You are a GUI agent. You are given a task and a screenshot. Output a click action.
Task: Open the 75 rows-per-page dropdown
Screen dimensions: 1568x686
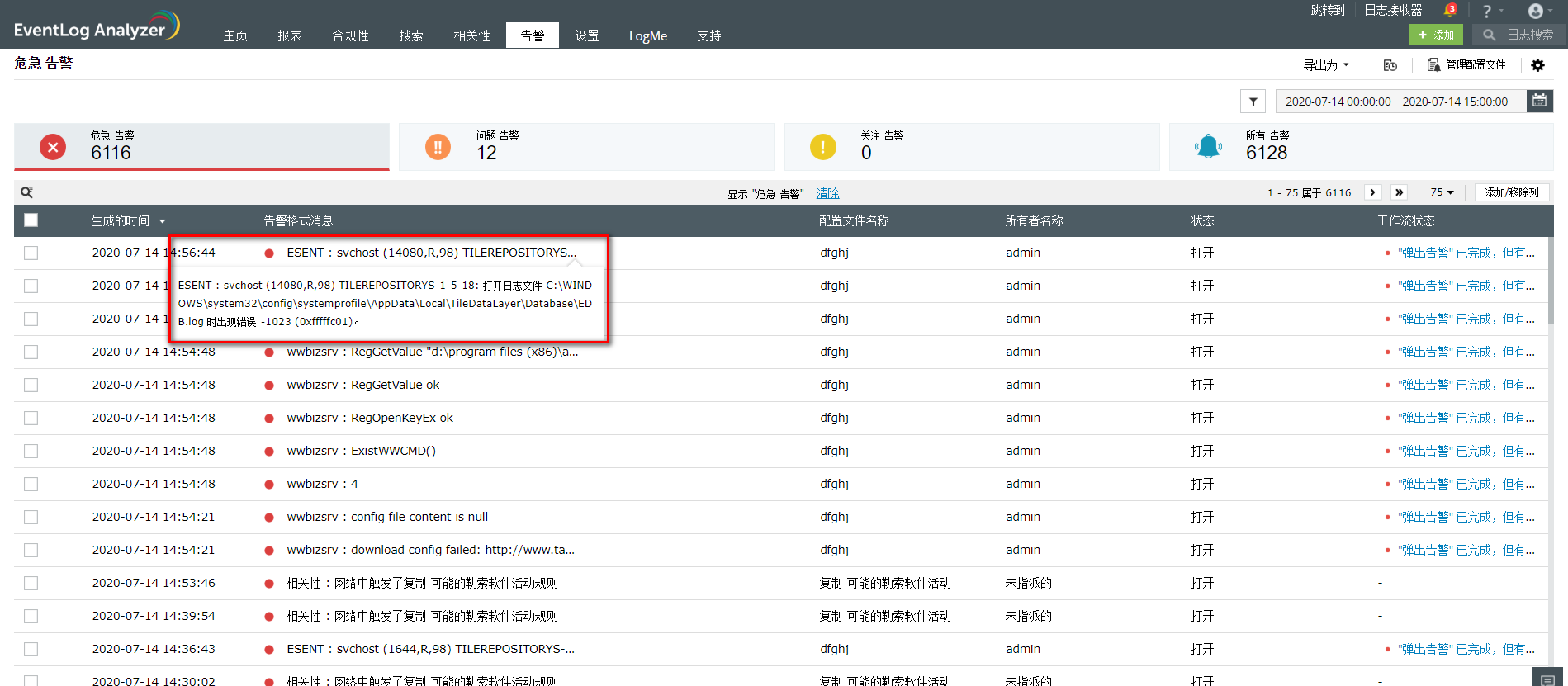pos(1442,192)
